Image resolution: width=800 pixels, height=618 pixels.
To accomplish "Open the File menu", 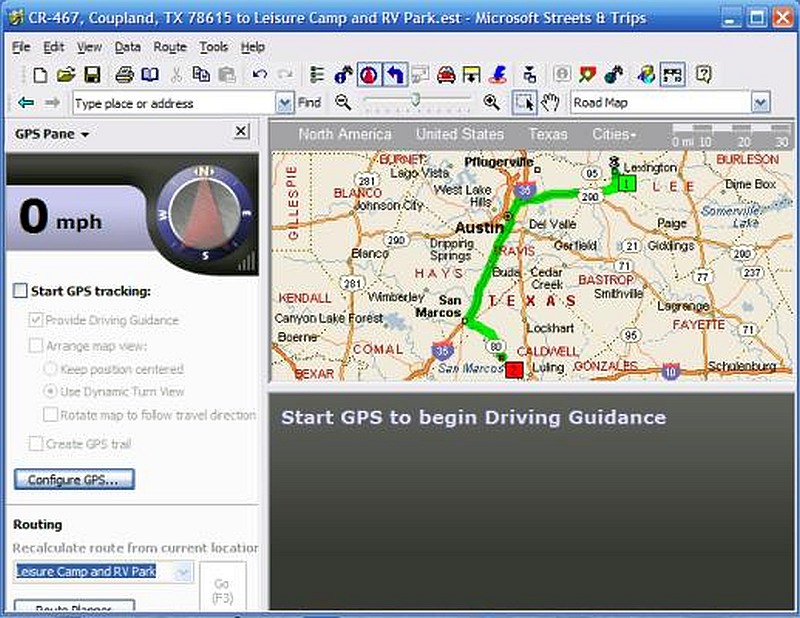I will pos(21,47).
